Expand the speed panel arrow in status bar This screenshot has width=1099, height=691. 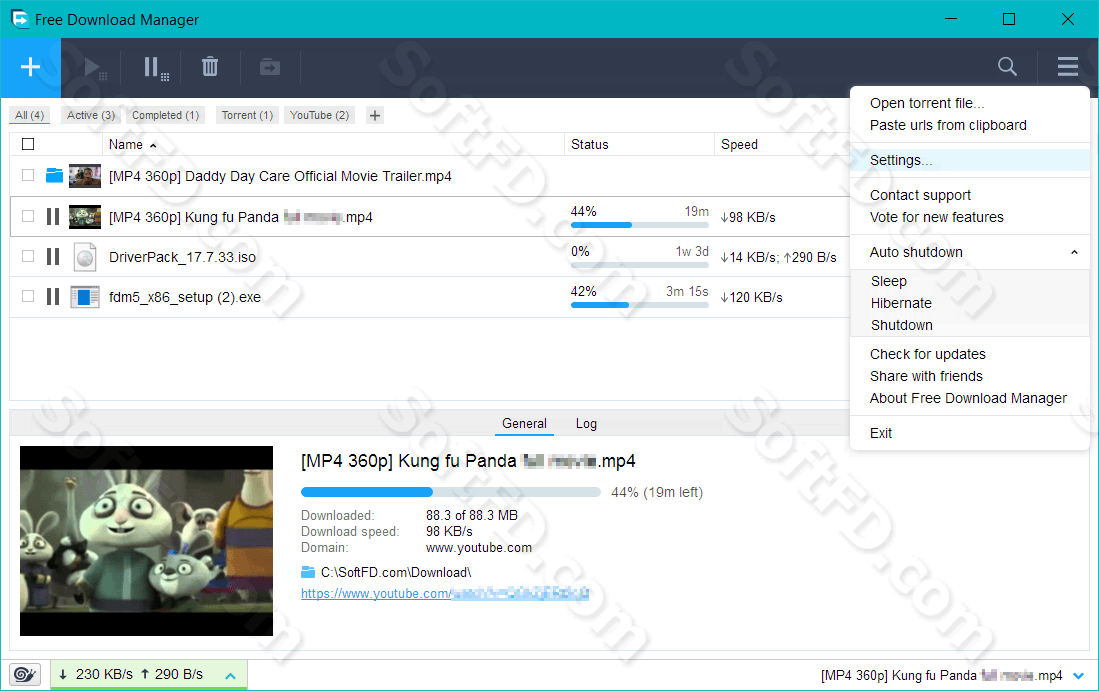[x=231, y=676]
